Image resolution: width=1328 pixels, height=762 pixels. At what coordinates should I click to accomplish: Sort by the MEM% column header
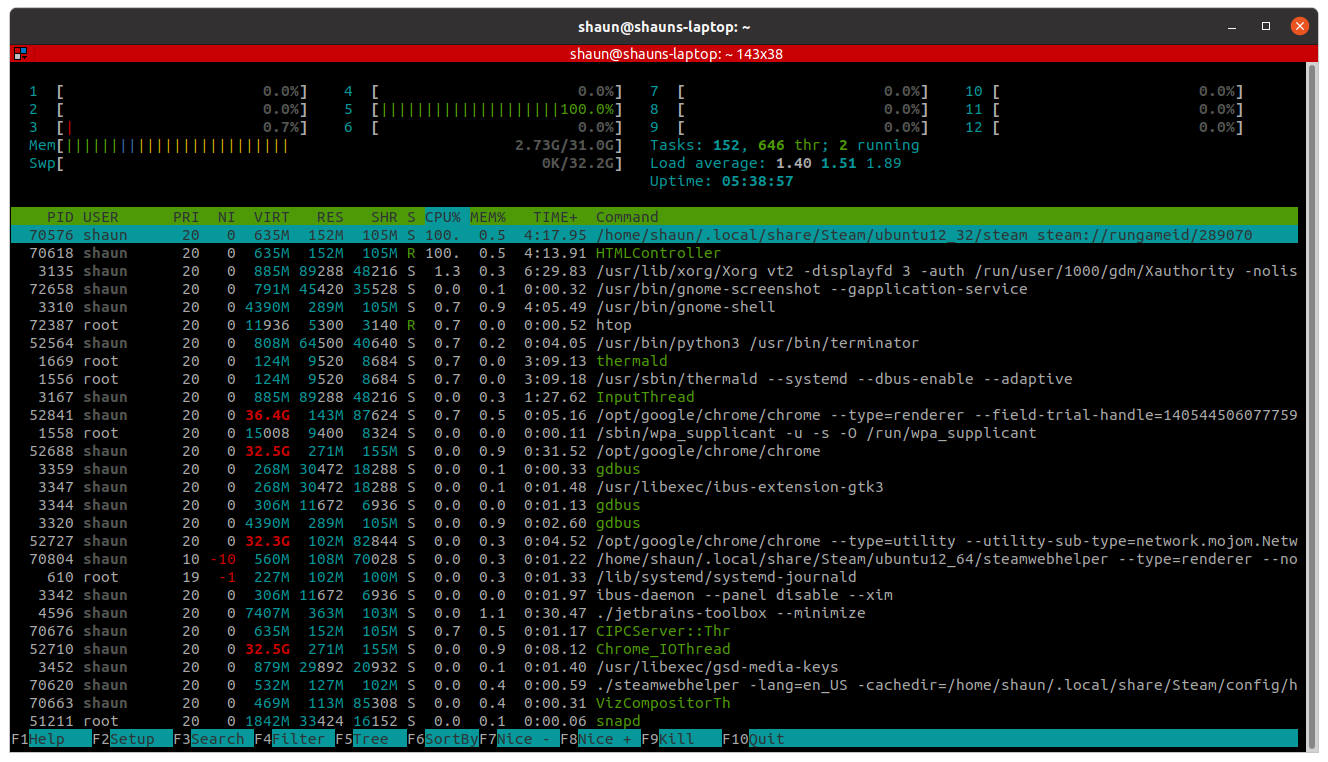[488, 217]
